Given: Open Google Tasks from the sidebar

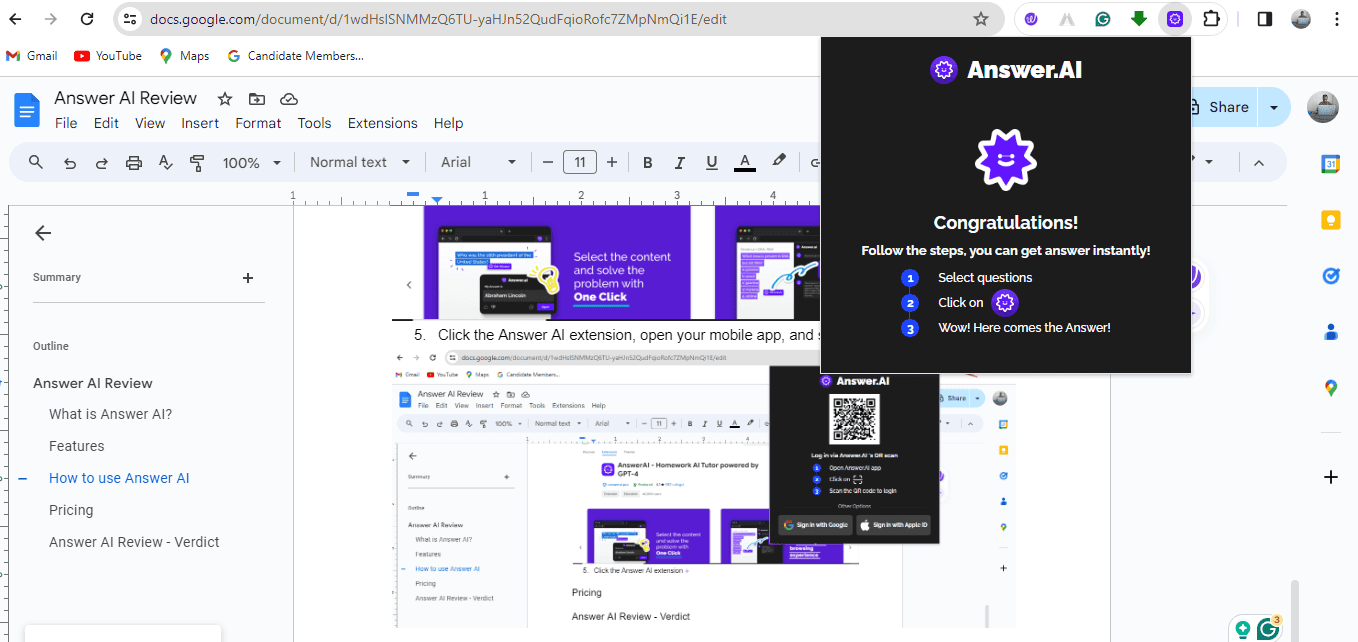Looking at the screenshot, I should point(1330,276).
